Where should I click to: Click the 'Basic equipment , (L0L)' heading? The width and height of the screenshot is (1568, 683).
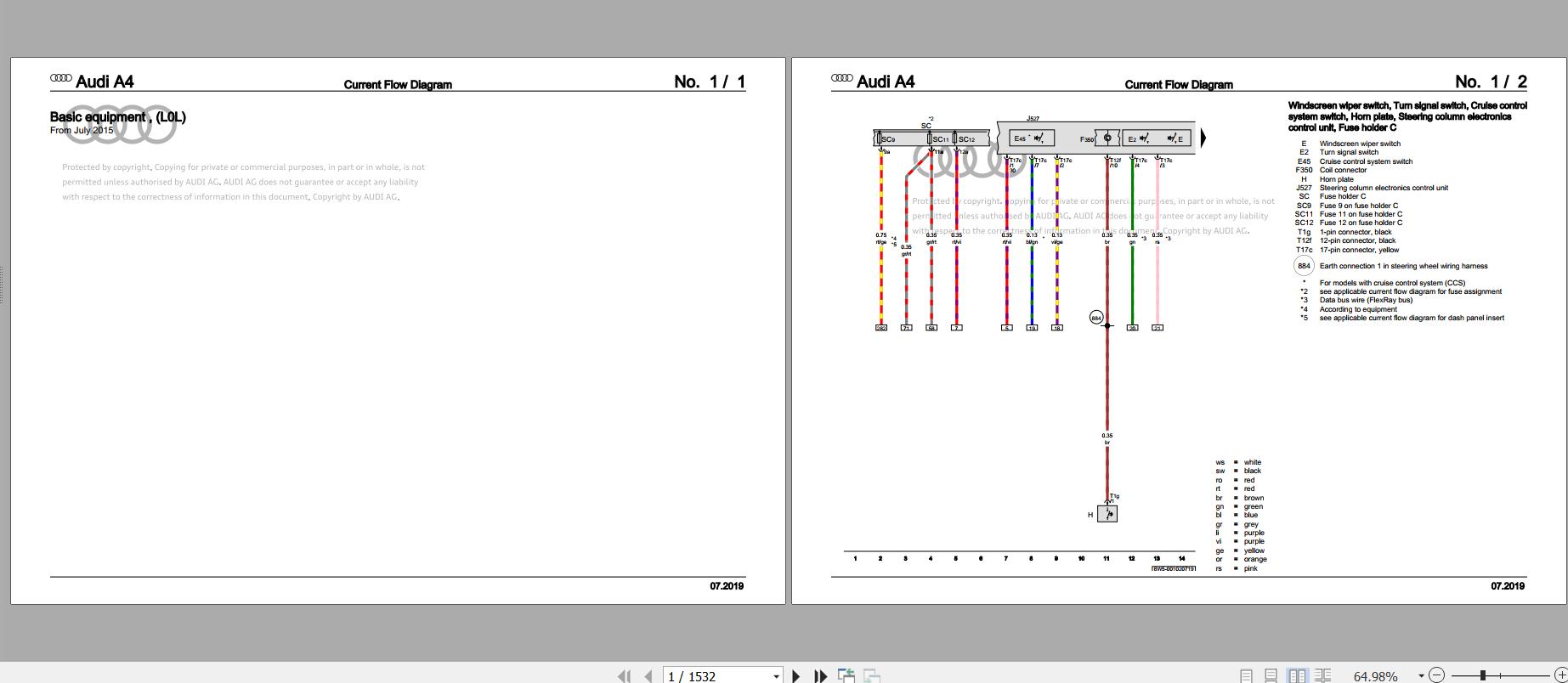coord(118,117)
